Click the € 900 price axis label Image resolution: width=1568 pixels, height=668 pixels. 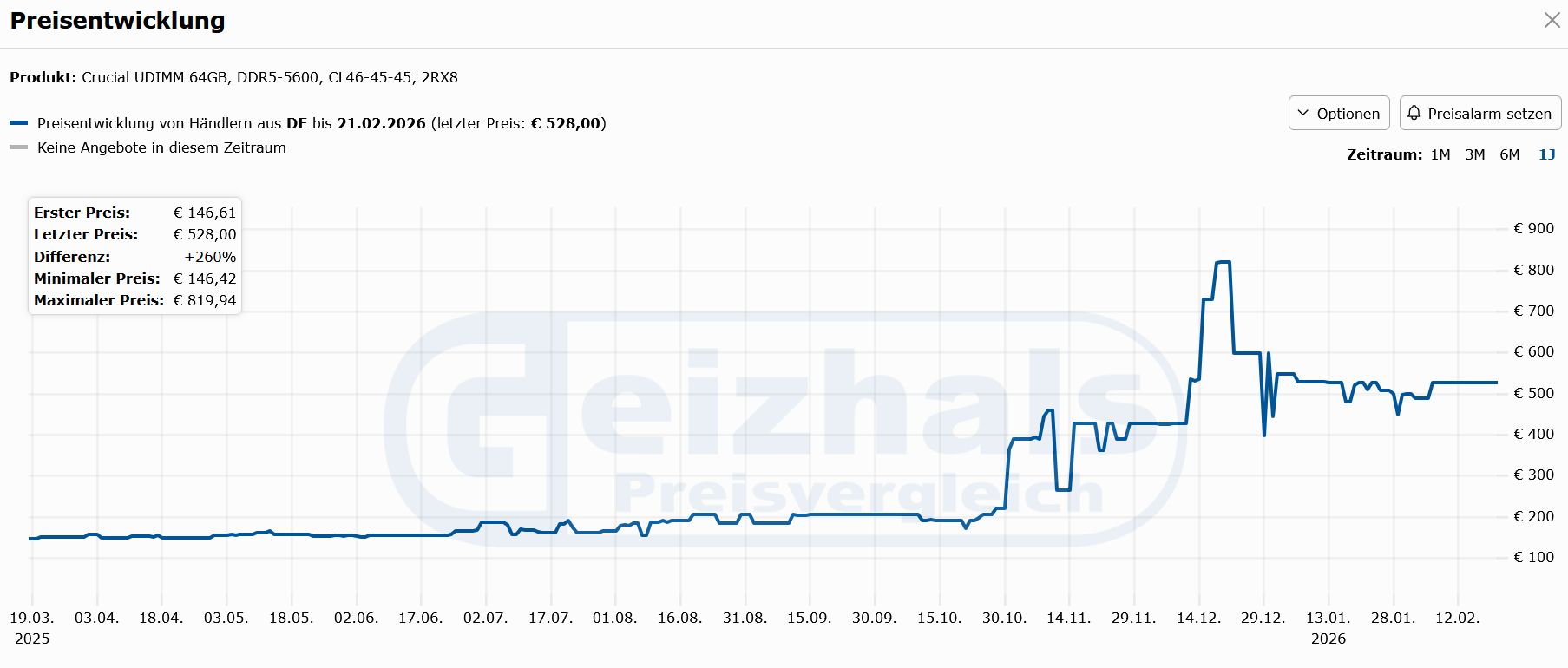(x=1533, y=228)
